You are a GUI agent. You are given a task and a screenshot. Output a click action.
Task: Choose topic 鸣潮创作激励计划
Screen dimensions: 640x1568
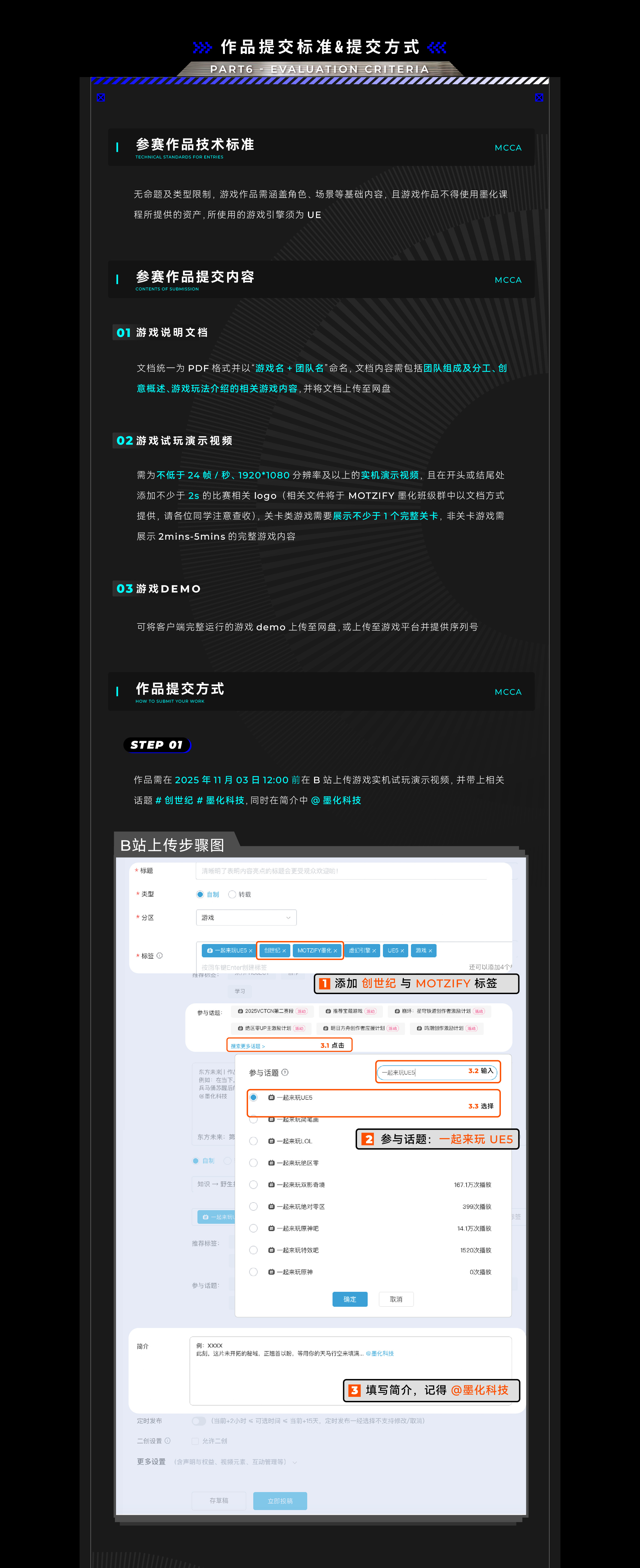click(446, 1028)
